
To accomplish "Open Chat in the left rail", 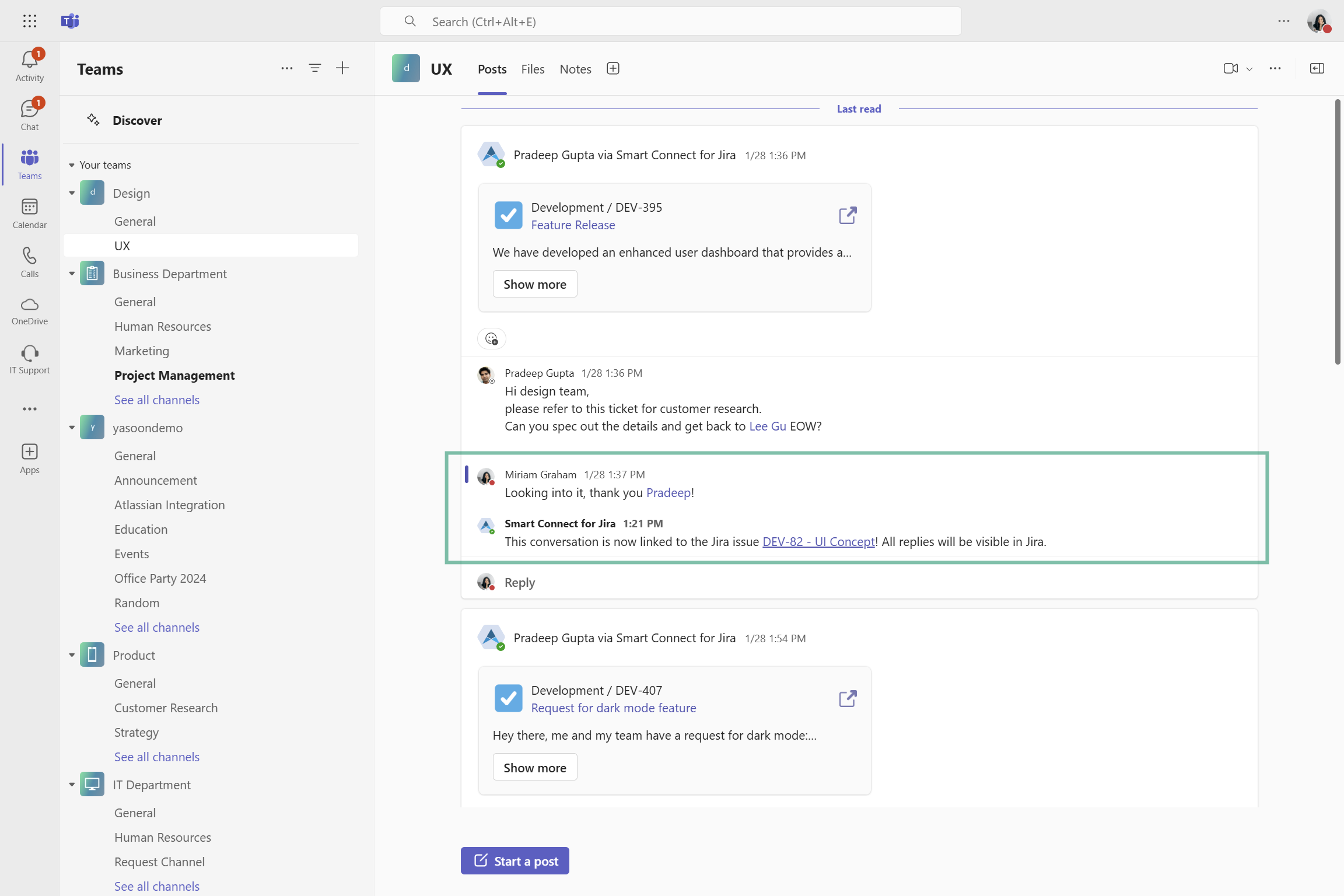I will point(30,114).
